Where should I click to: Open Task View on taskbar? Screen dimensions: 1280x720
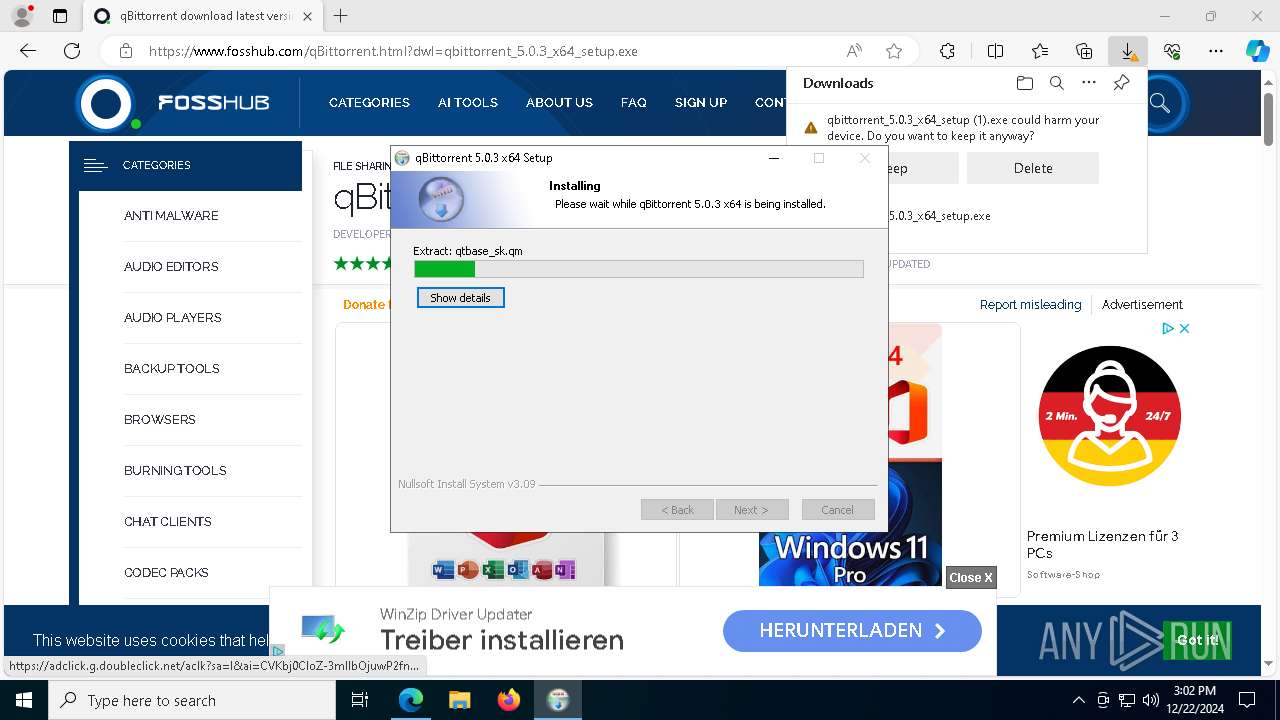click(x=360, y=700)
